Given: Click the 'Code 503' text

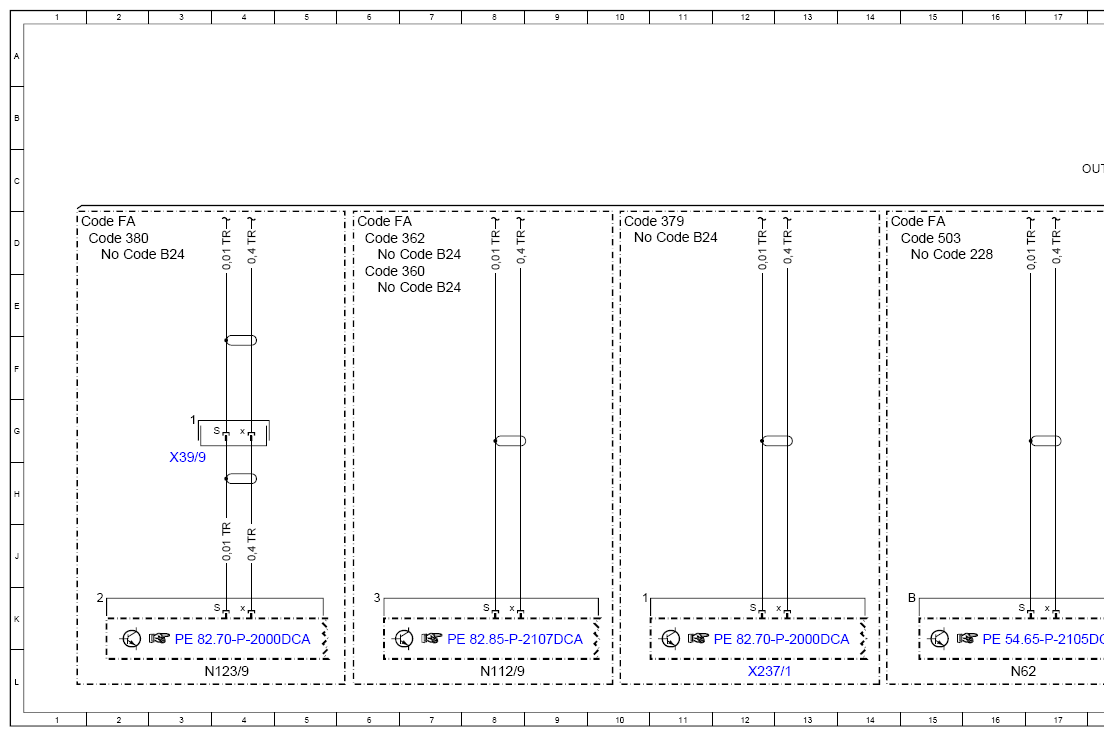Looking at the screenshot, I should [x=931, y=238].
